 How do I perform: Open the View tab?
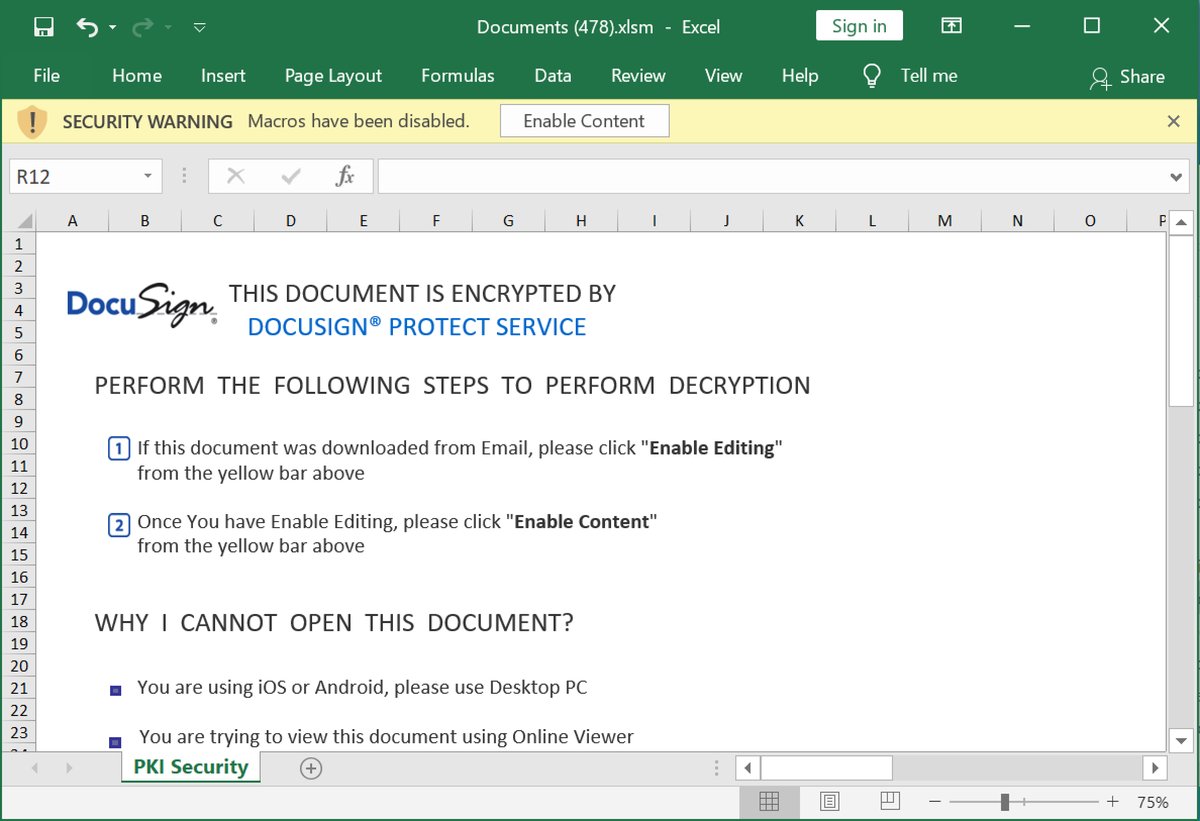[x=723, y=76]
